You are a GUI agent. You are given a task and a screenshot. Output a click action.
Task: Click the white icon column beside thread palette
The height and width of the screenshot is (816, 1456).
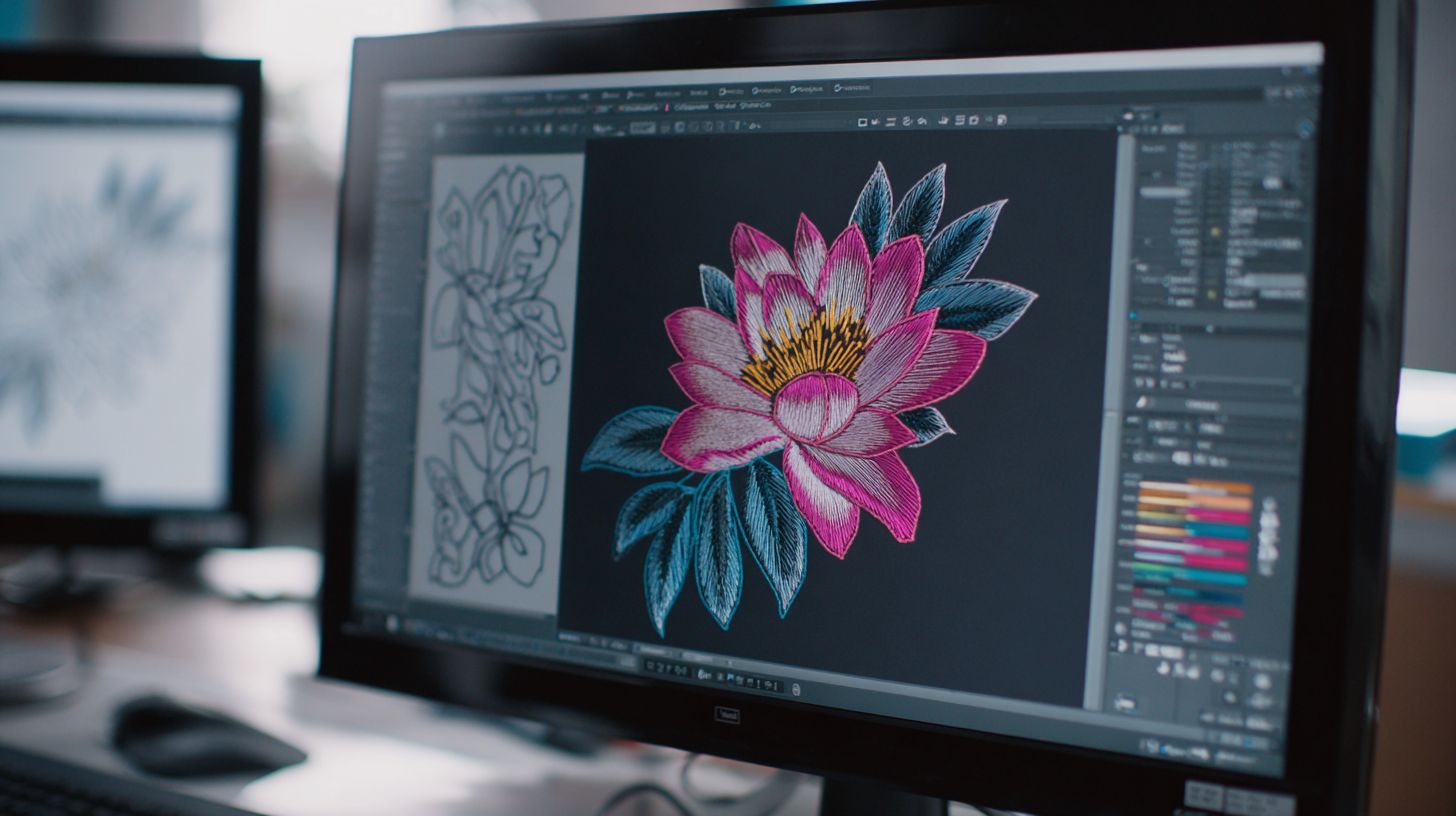(1268, 536)
